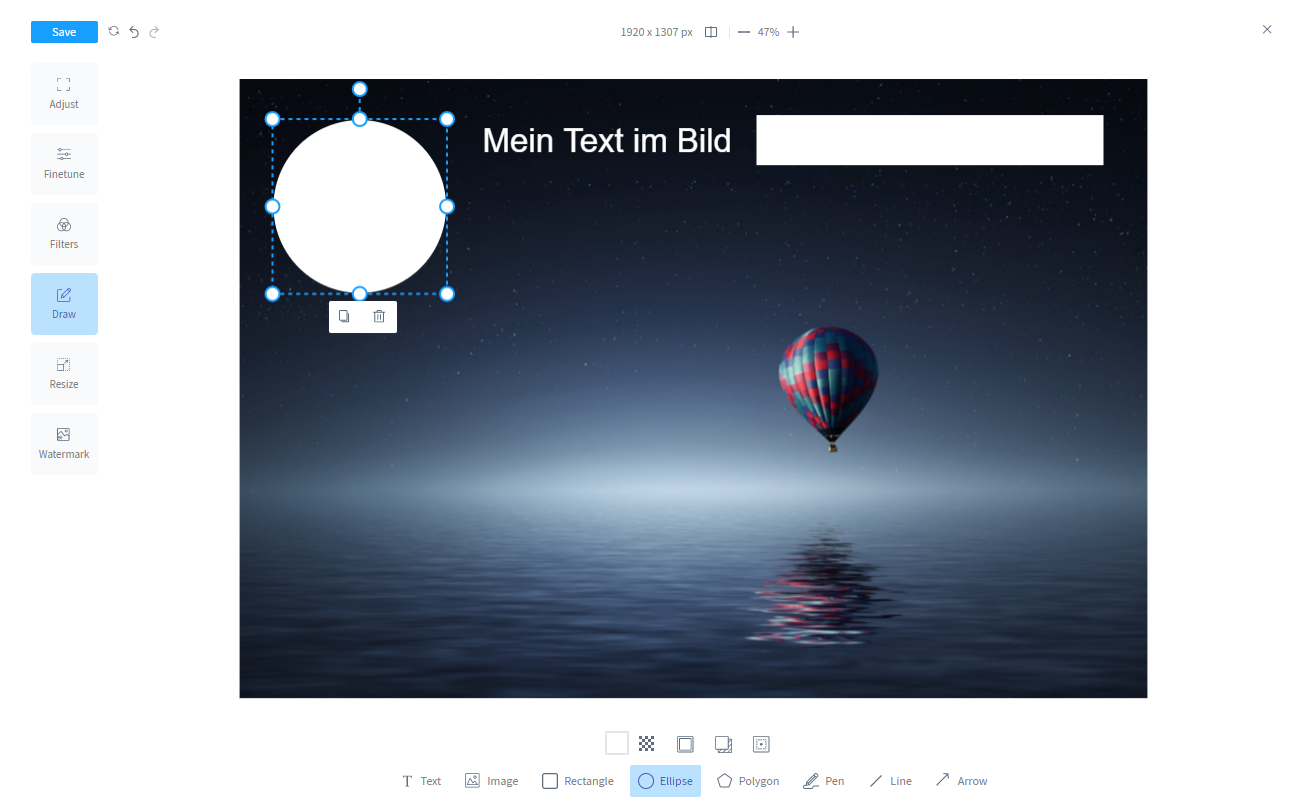
Task: Open the stroke settings icon
Action: click(x=685, y=743)
